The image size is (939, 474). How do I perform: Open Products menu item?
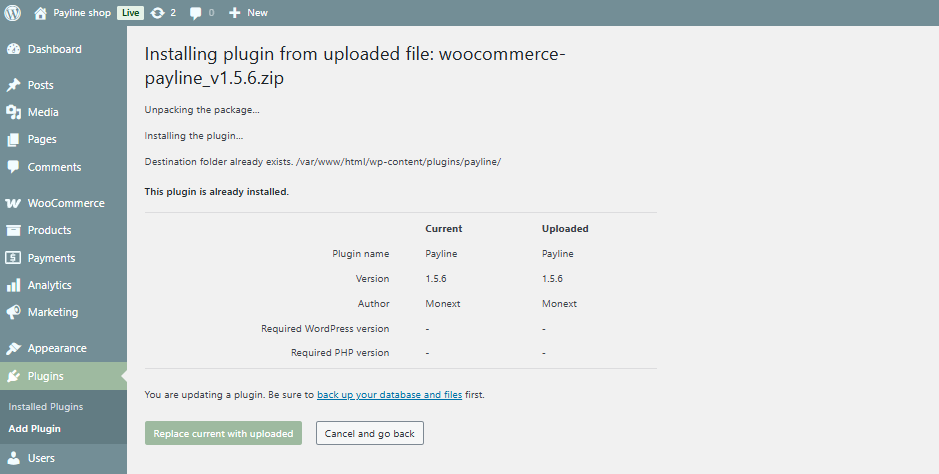click(x=49, y=230)
